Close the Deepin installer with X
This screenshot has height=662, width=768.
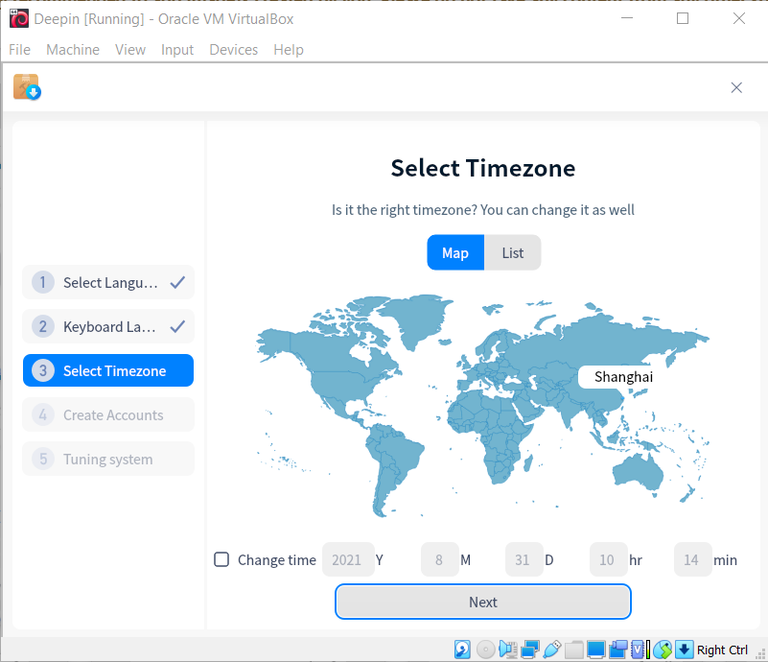pos(736,88)
